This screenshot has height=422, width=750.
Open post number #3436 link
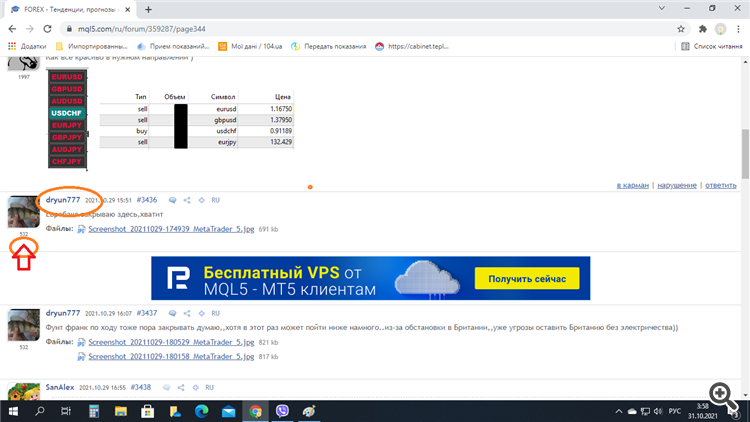[146, 200]
